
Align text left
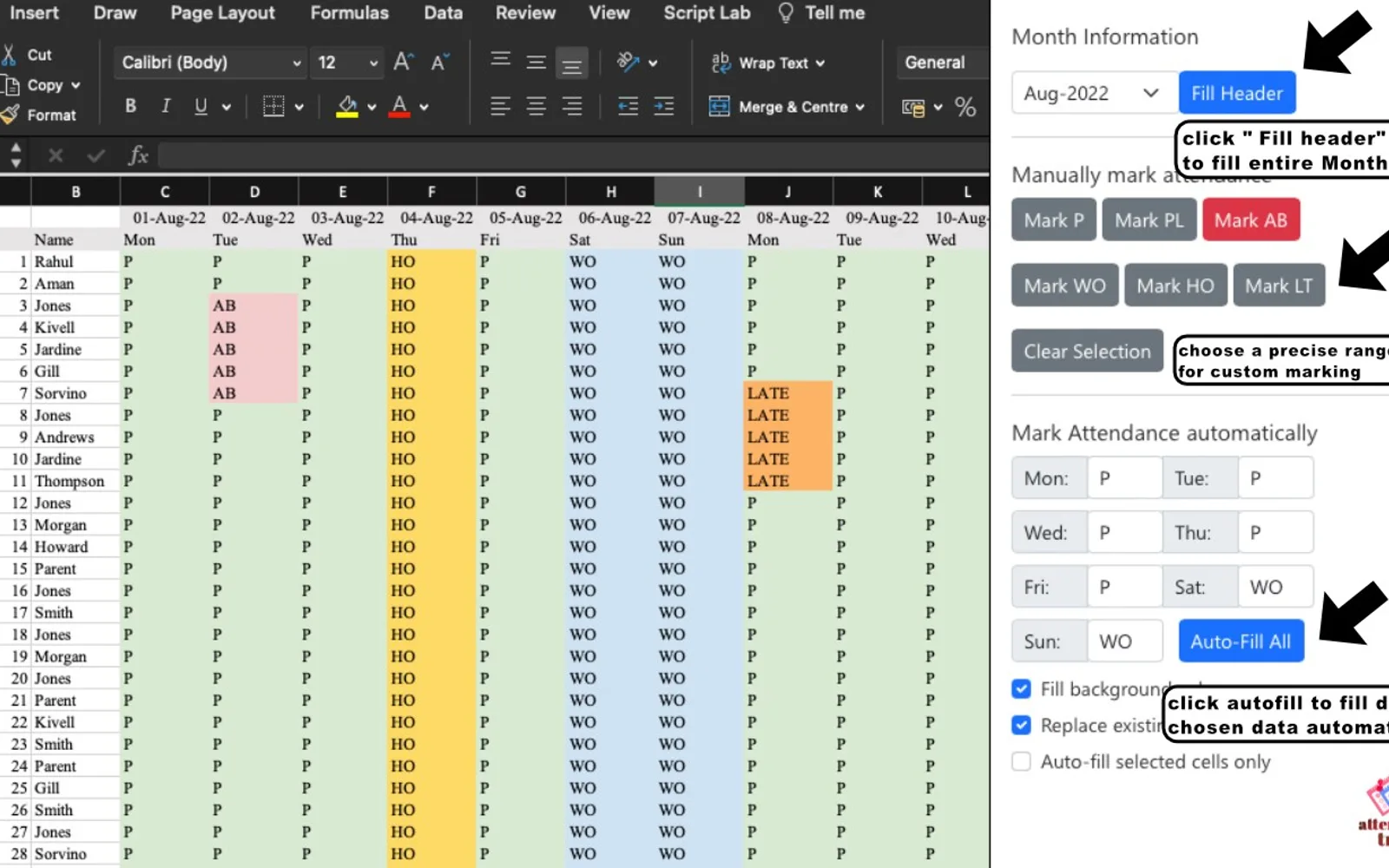pos(500,107)
